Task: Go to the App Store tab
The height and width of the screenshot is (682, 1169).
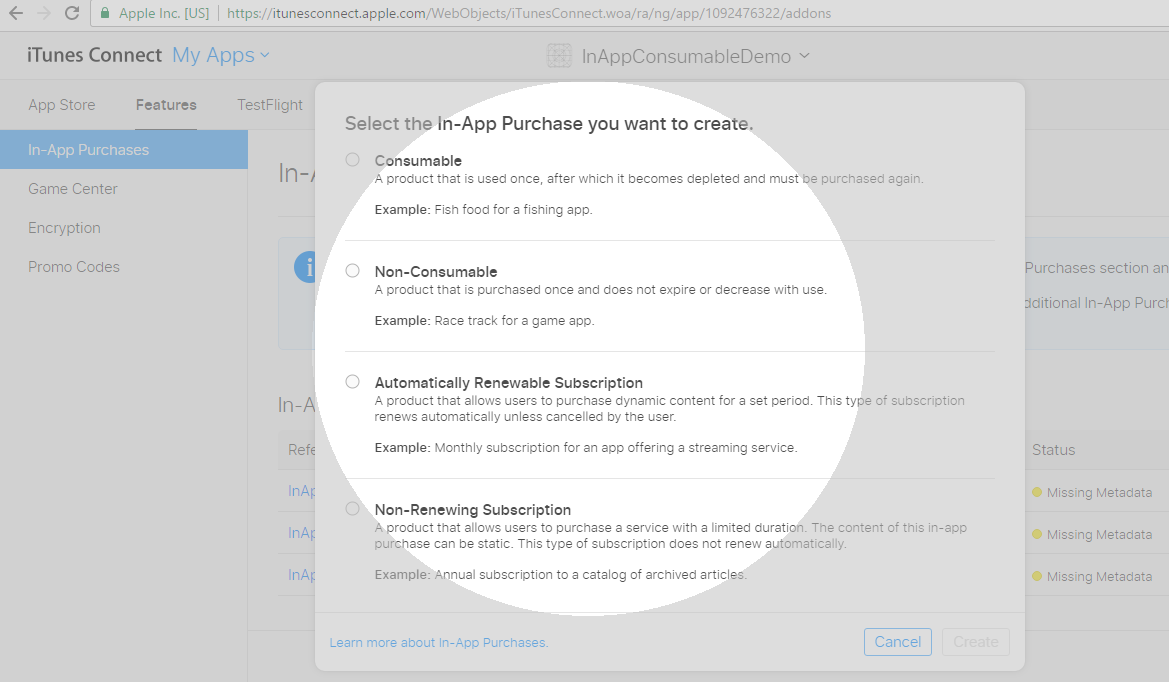Action: tap(62, 105)
